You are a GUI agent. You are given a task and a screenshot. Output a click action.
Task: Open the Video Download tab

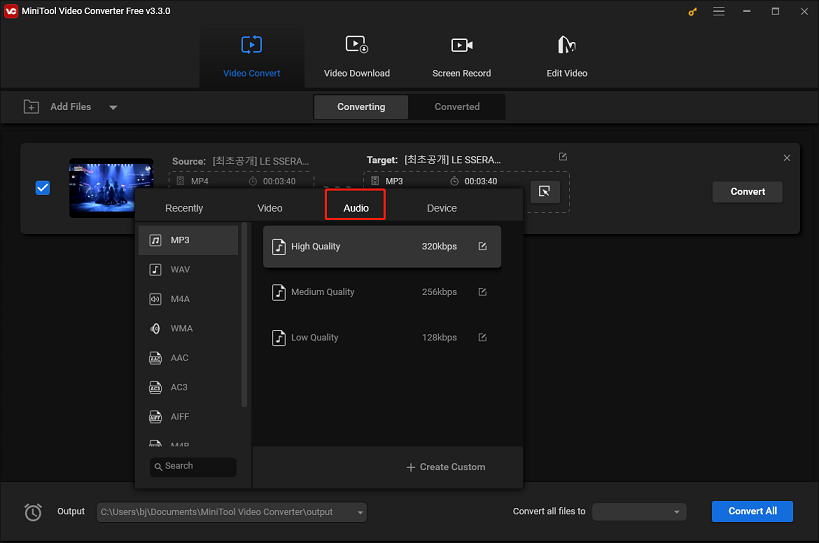(357, 57)
